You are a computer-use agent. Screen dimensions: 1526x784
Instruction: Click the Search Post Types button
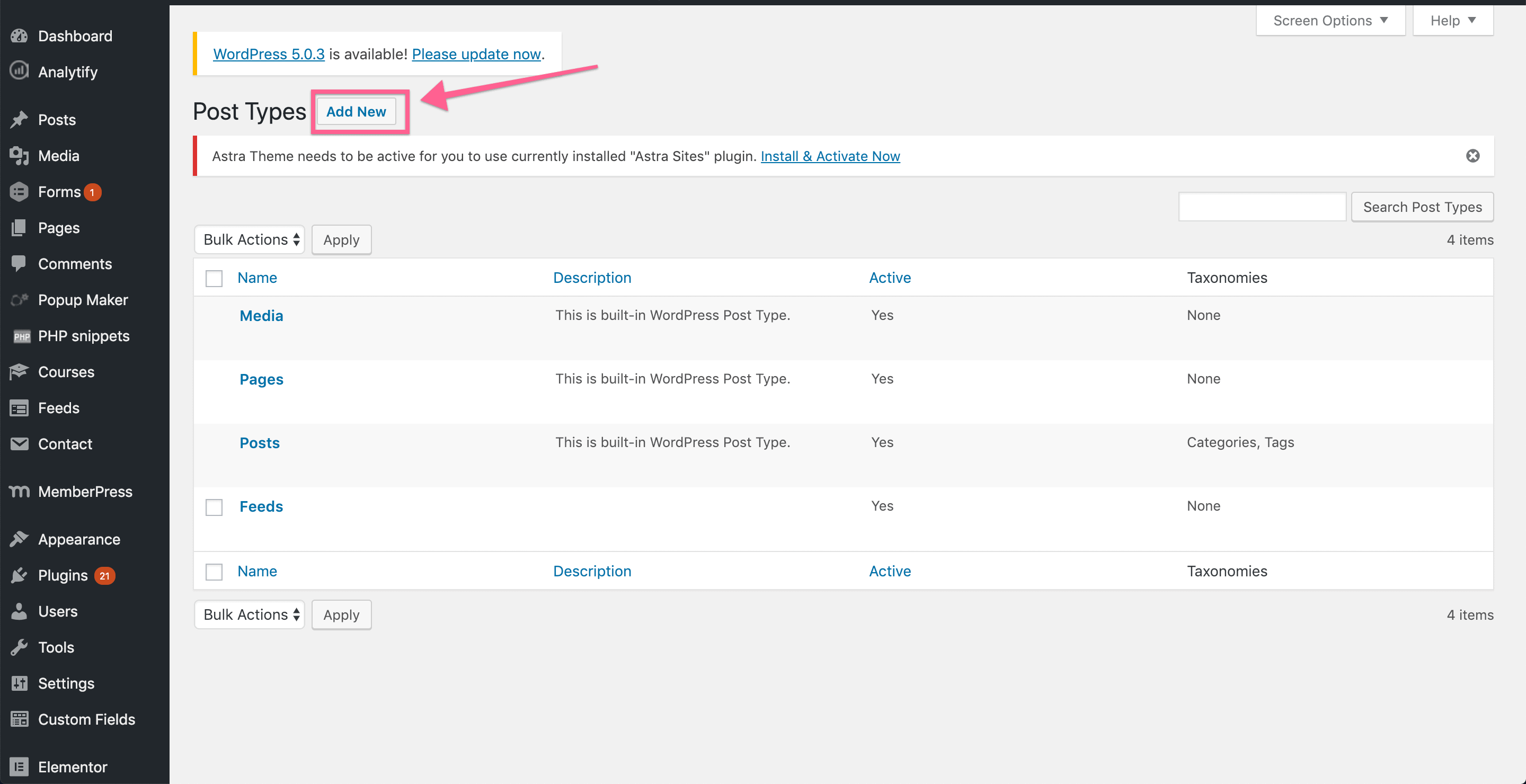1422,207
